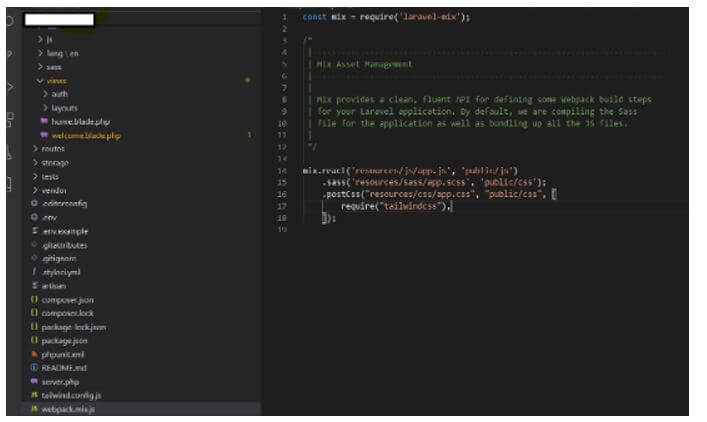
Task: Collapse the views folder chevron
Action: point(40,81)
